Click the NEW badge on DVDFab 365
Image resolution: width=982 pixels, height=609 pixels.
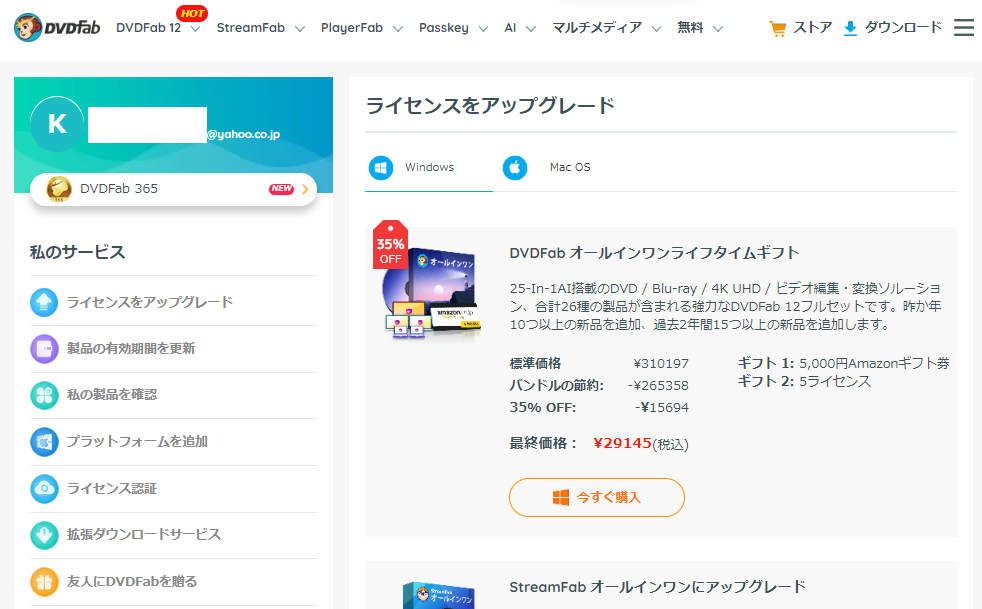tap(281, 189)
